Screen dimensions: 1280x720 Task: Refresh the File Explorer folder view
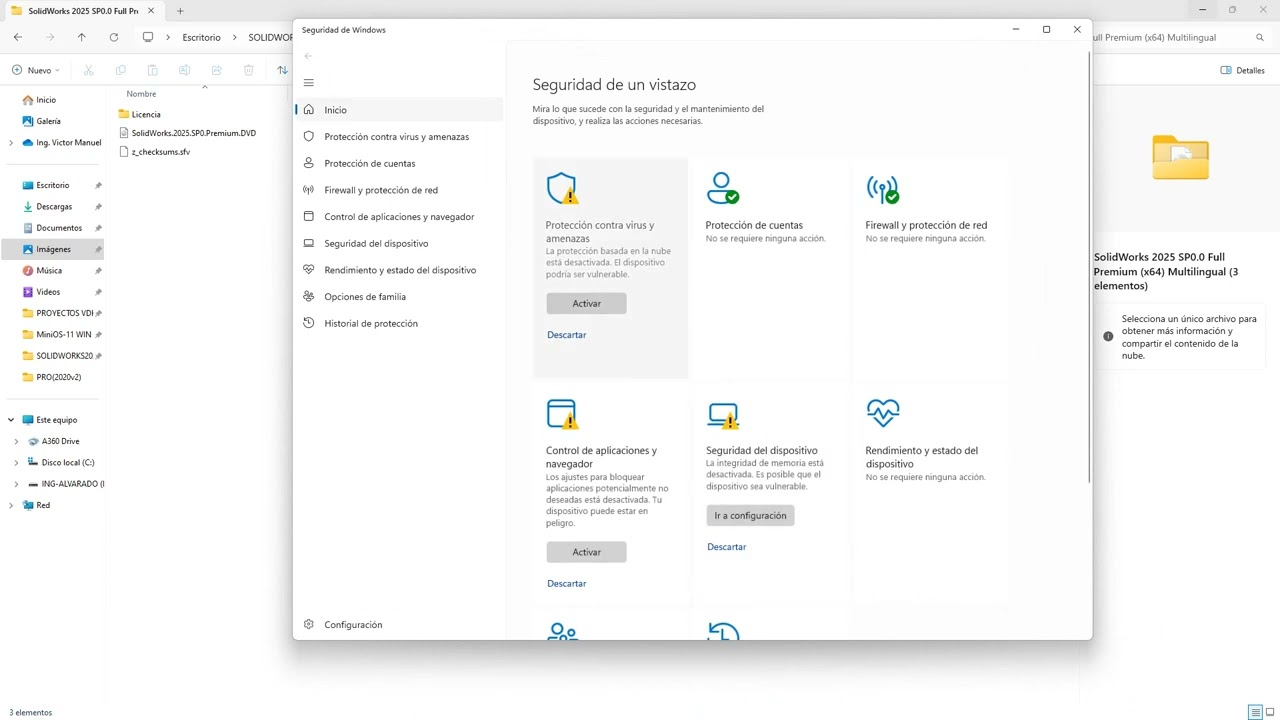[114, 37]
